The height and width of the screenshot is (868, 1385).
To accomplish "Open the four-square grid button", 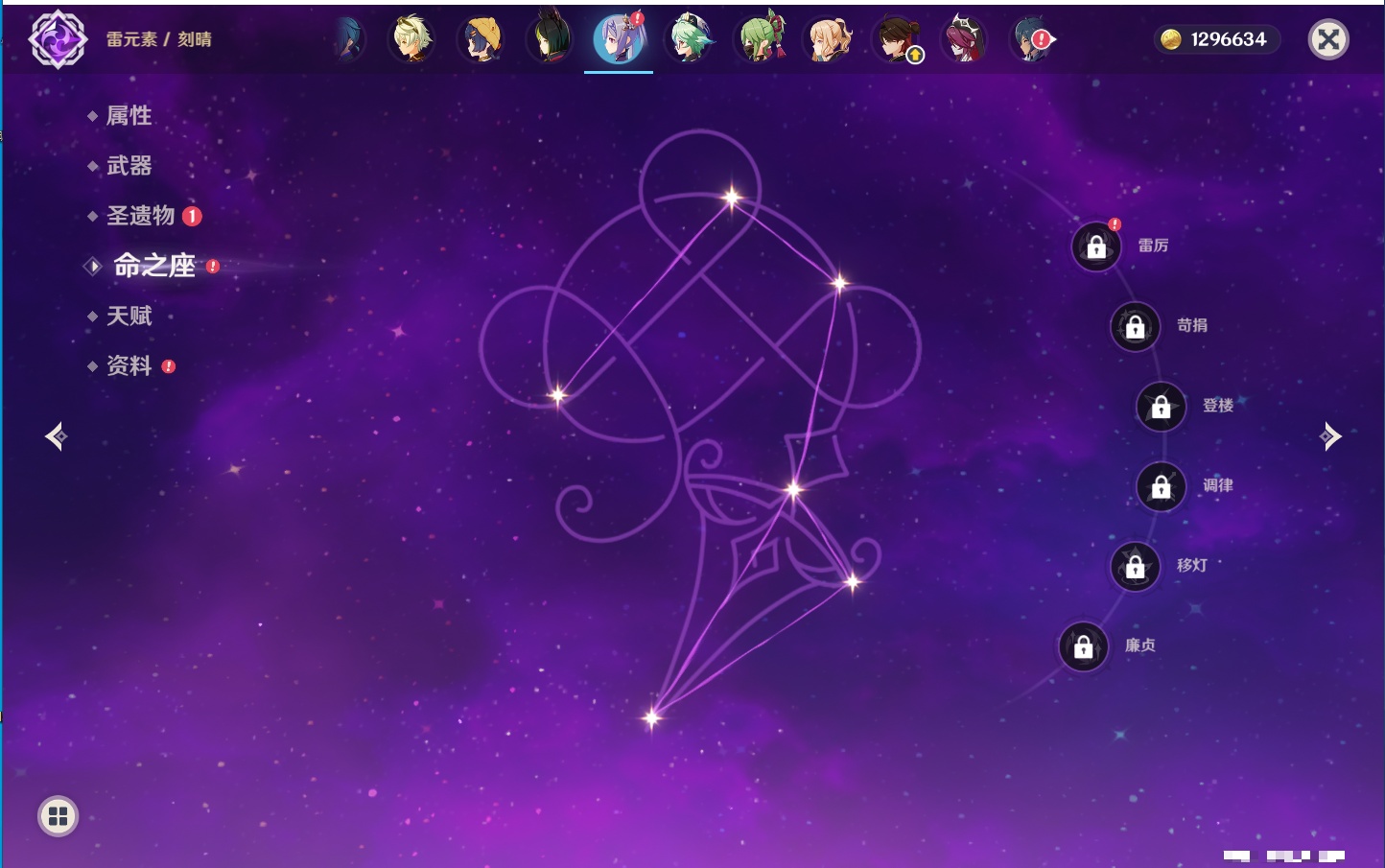I will pyautogui.click(x=58, y=816).
